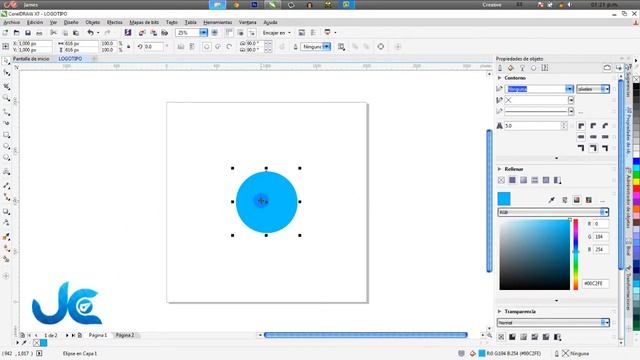The image size is (640, 360).
Task: Click the rotation angle input field
Action: 154,47
